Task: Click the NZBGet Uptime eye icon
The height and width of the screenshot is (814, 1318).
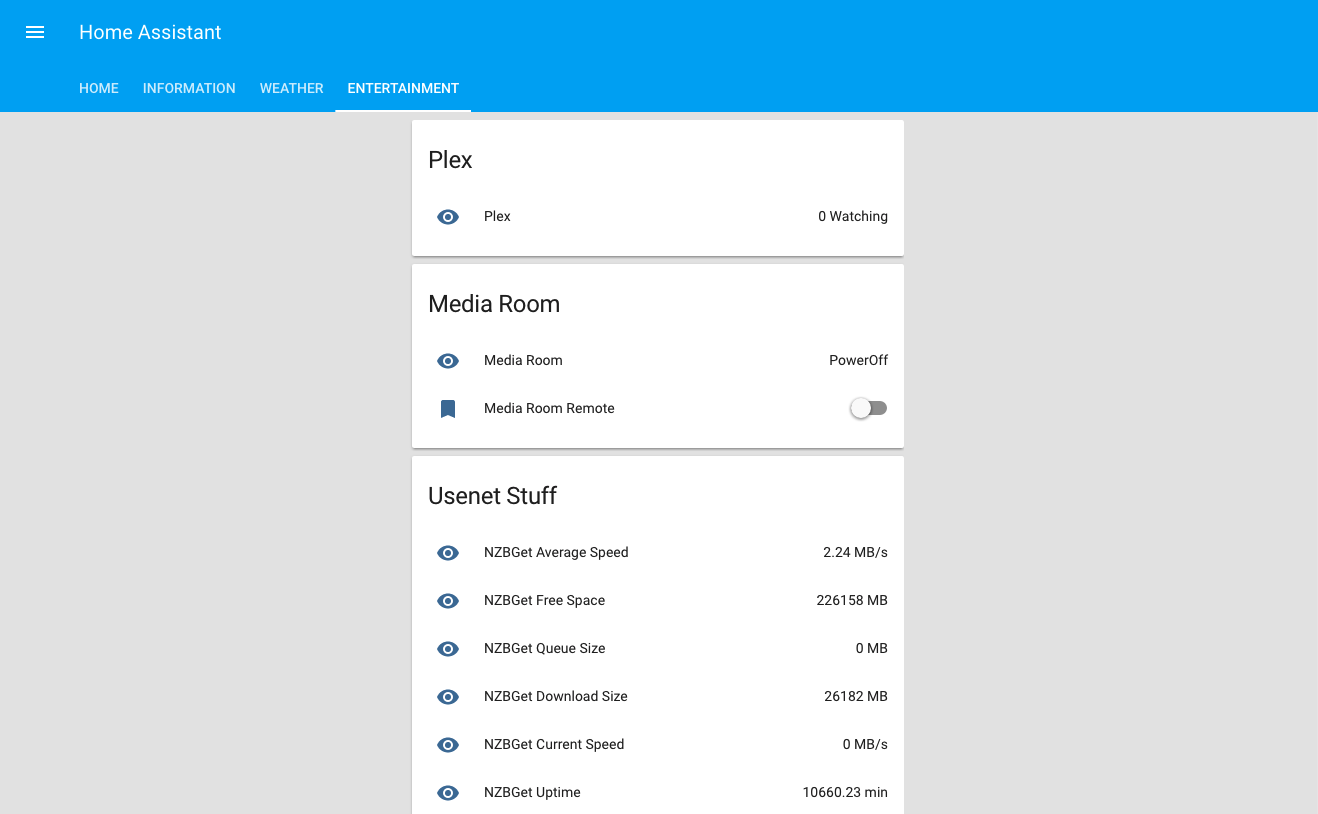Action: (x=448, y=793)
